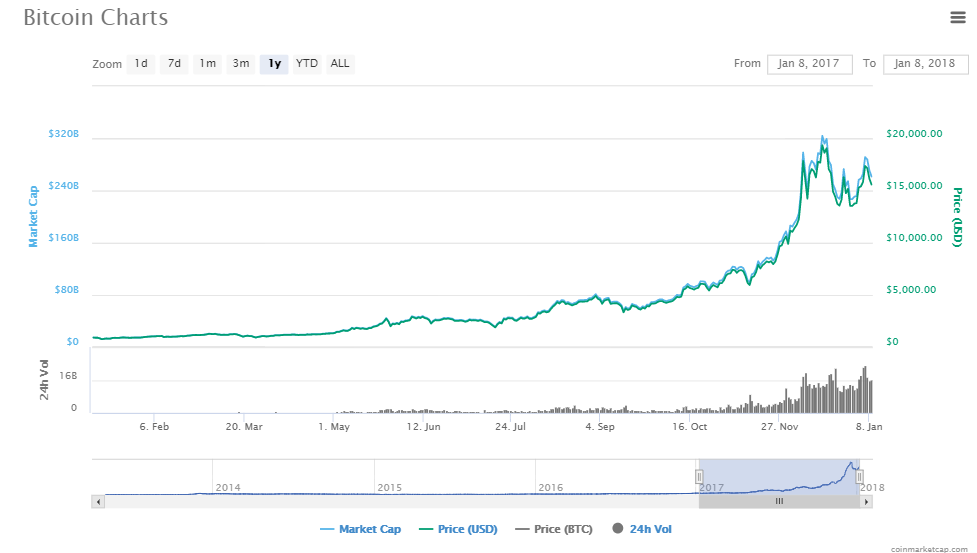The image size is (977, 553).
Task: Open the chart hamburger menu
Action: tap(958, 17)
